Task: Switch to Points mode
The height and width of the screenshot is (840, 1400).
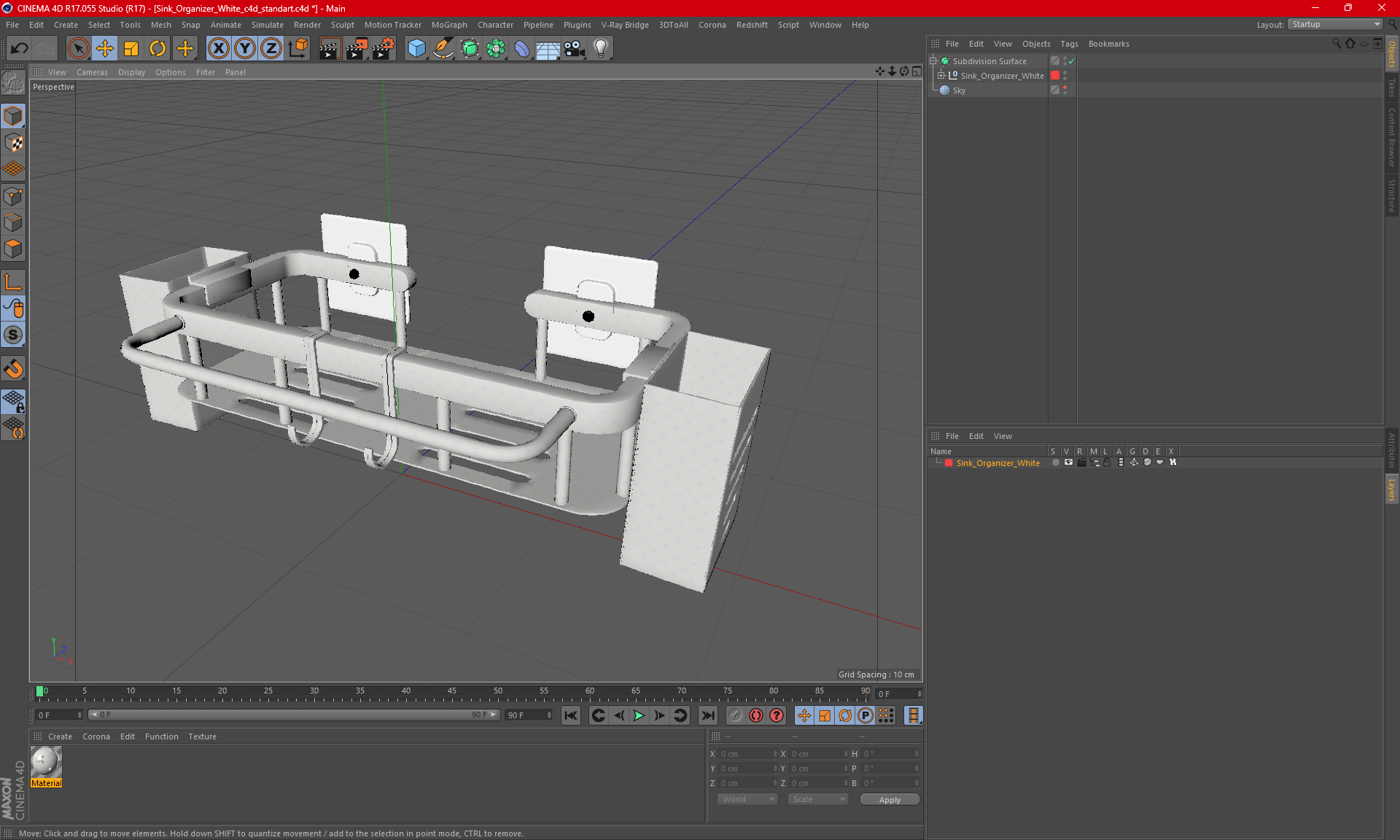Action: coord(14,196)
